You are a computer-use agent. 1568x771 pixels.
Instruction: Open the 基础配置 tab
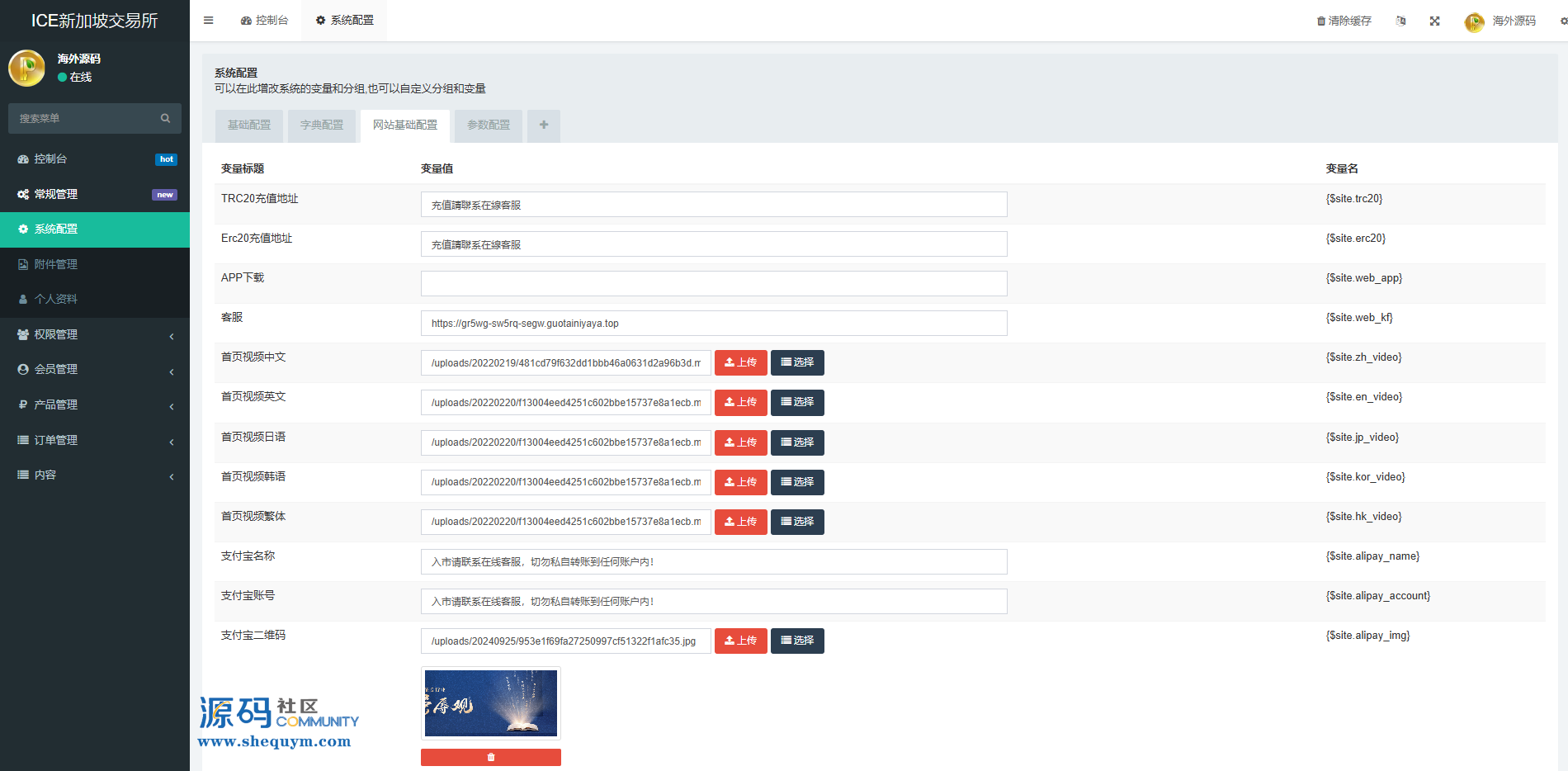(x=249, y=125)
